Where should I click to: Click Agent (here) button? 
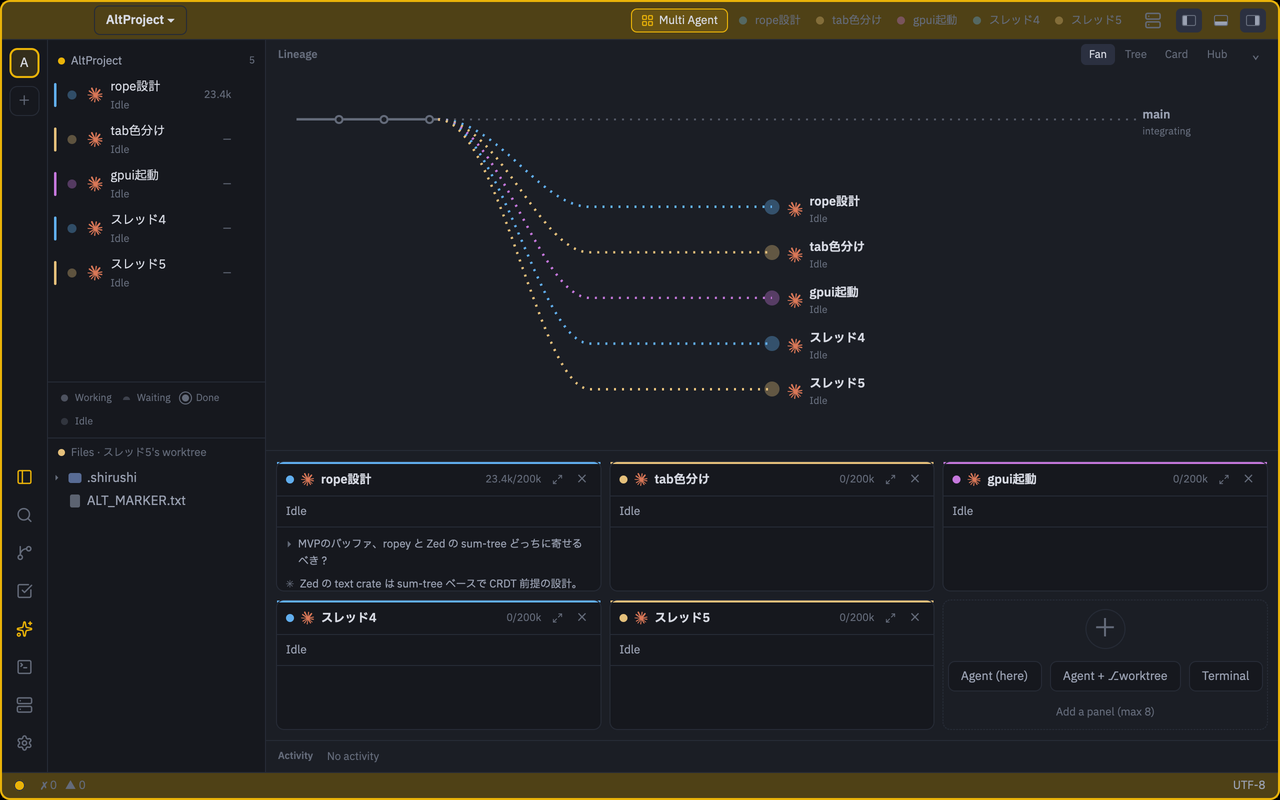994,676
